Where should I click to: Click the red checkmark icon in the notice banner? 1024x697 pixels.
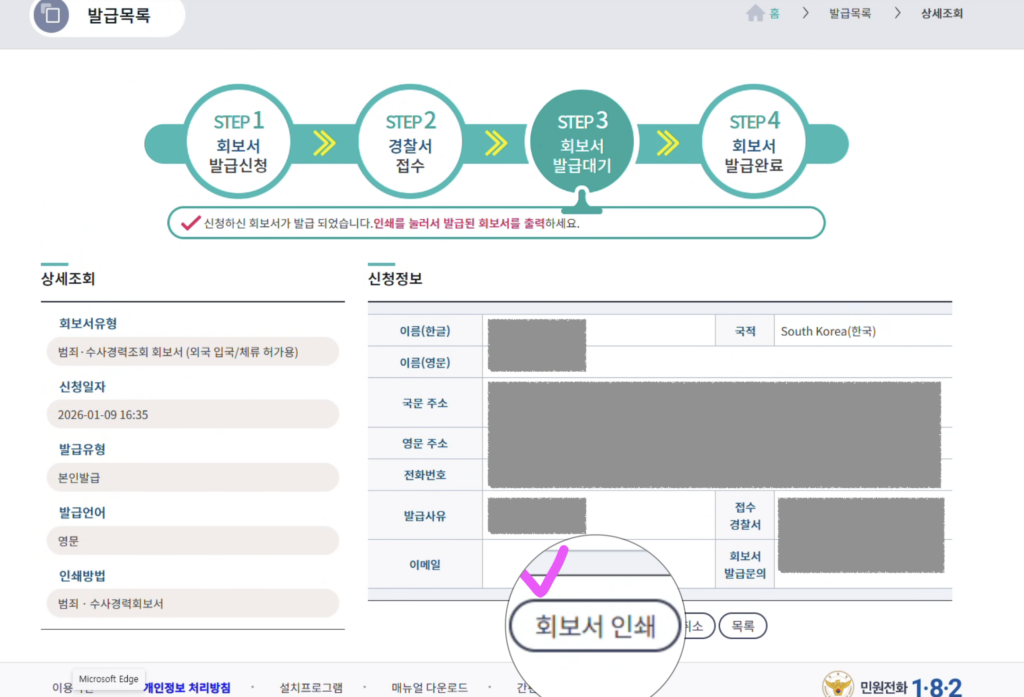(189, 224)
